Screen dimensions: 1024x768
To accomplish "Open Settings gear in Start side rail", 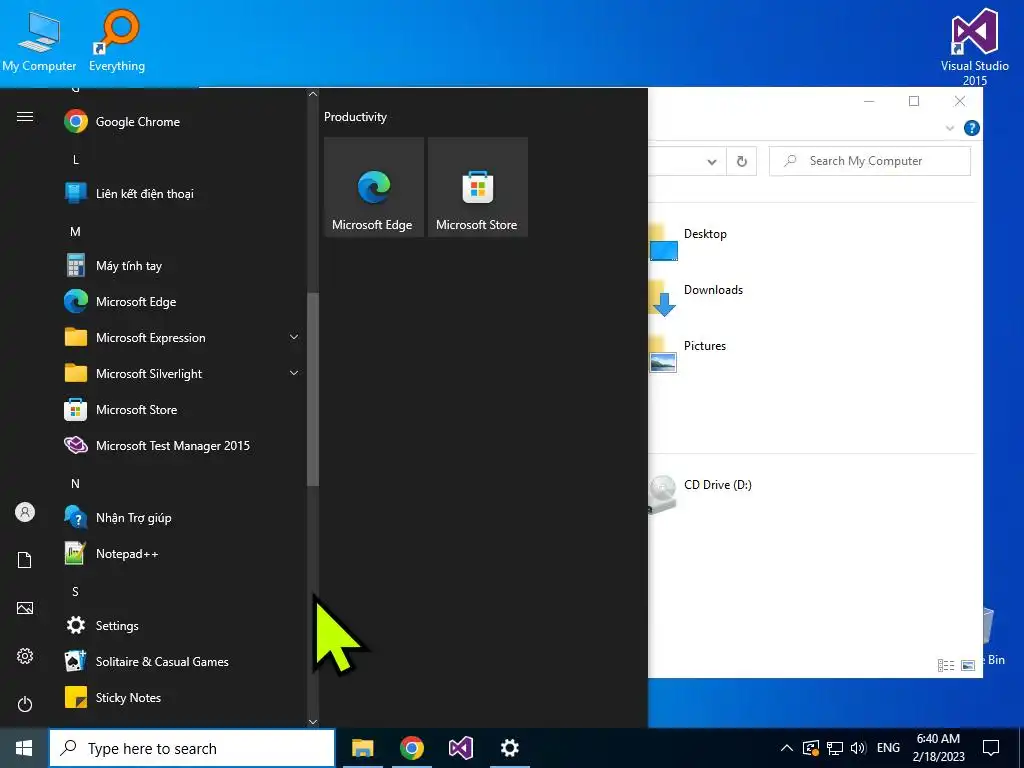I will click(25, 656).
